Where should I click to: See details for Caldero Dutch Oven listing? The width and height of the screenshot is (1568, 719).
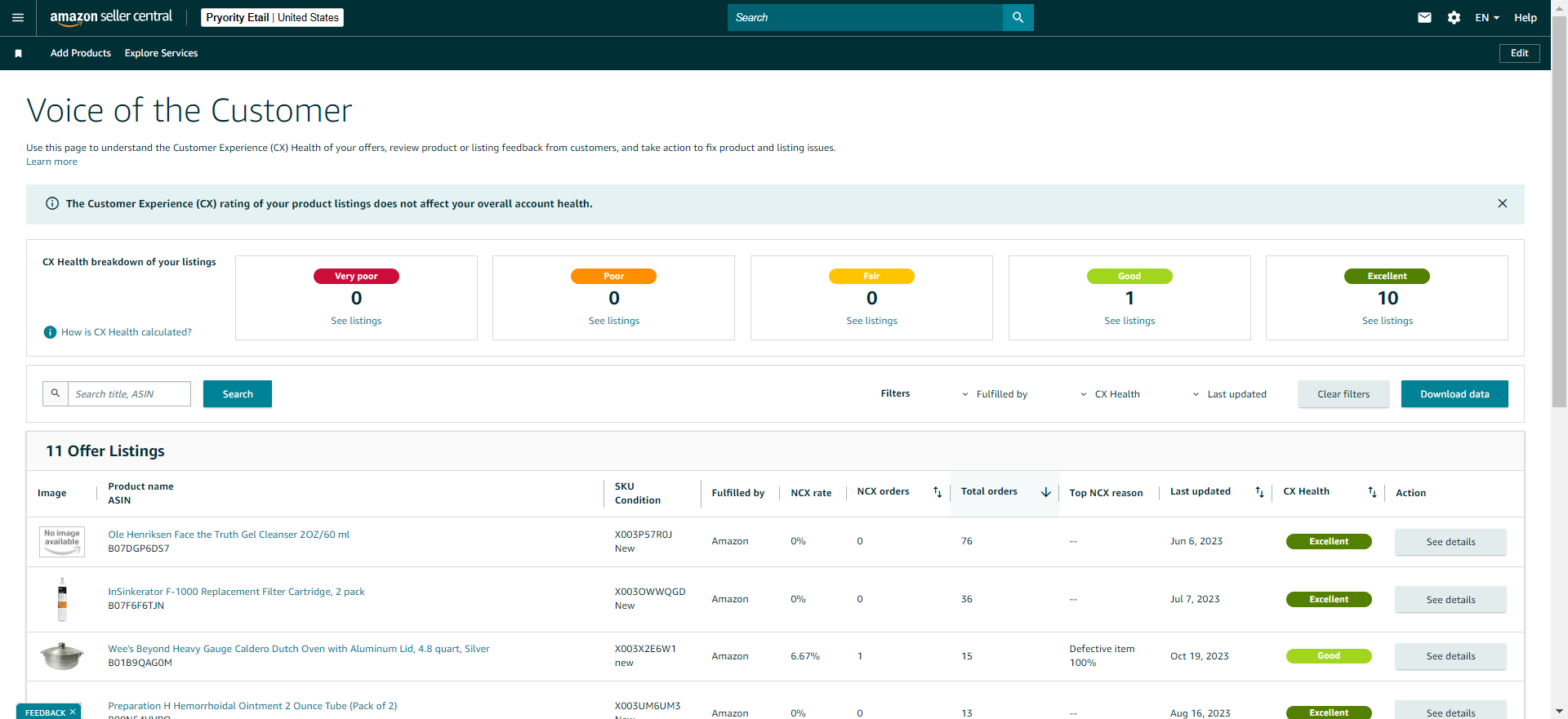pos(1450,656)
